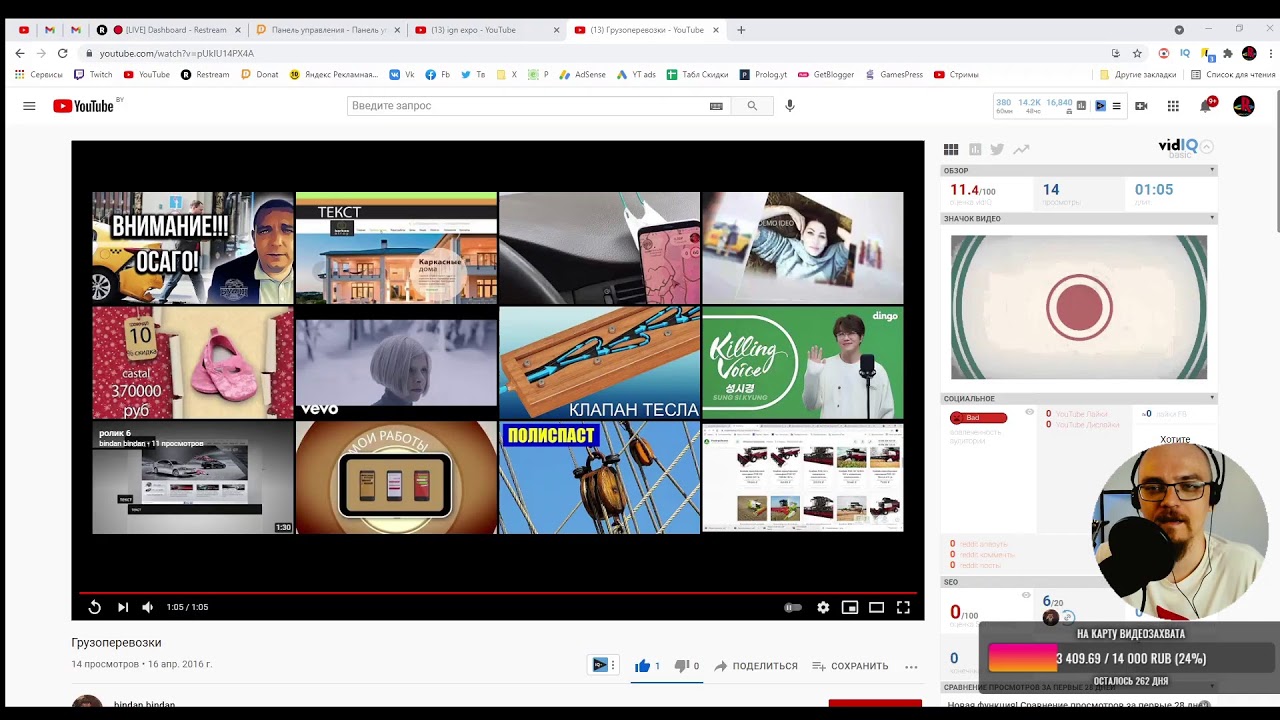Close the Грузоперевозки YouTube tab
Screen dimensions: 1280x720
pos(716,30)
